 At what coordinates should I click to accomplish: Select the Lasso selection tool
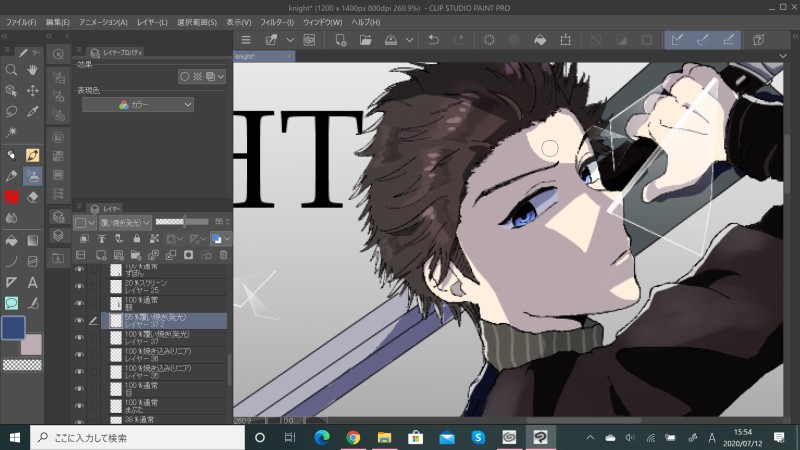[x=11, y=111]
